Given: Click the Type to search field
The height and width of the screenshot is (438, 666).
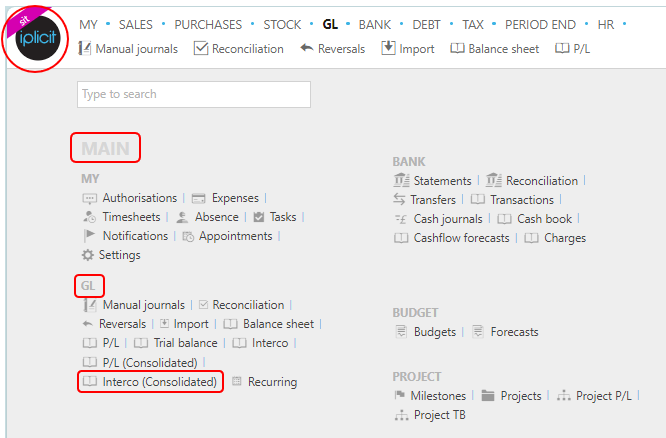Looking at the screenshot, I should [194, 94].
